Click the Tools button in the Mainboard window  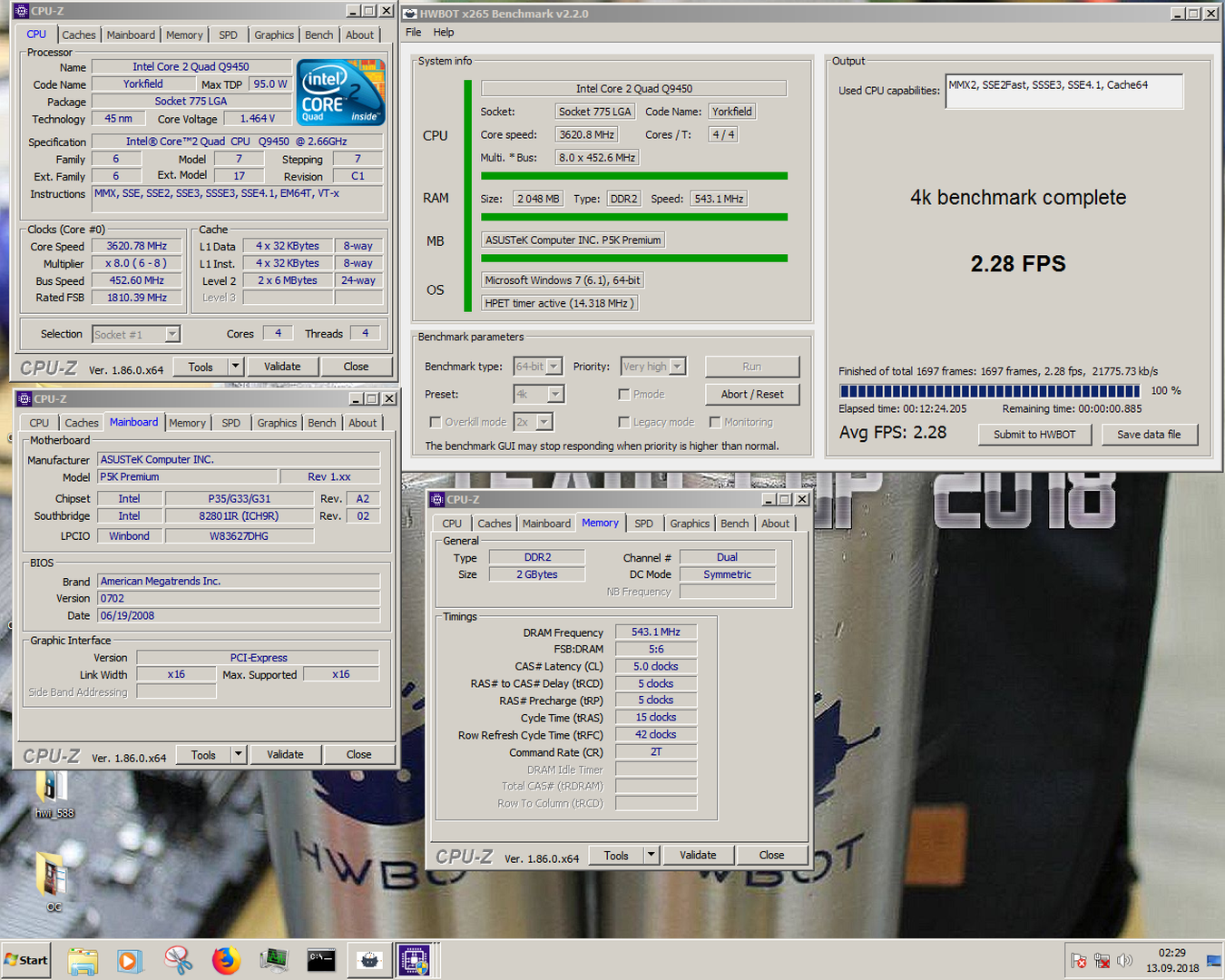[x=203, y=755]
